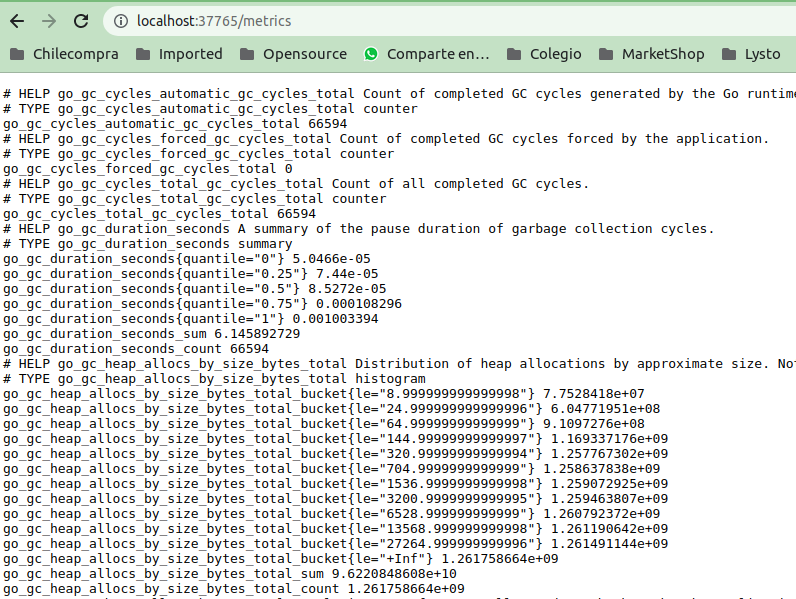Open the Opensource bookmark folder
This screenshot has height=599, width=796.
pyautogui.click(x=293, y=54)
